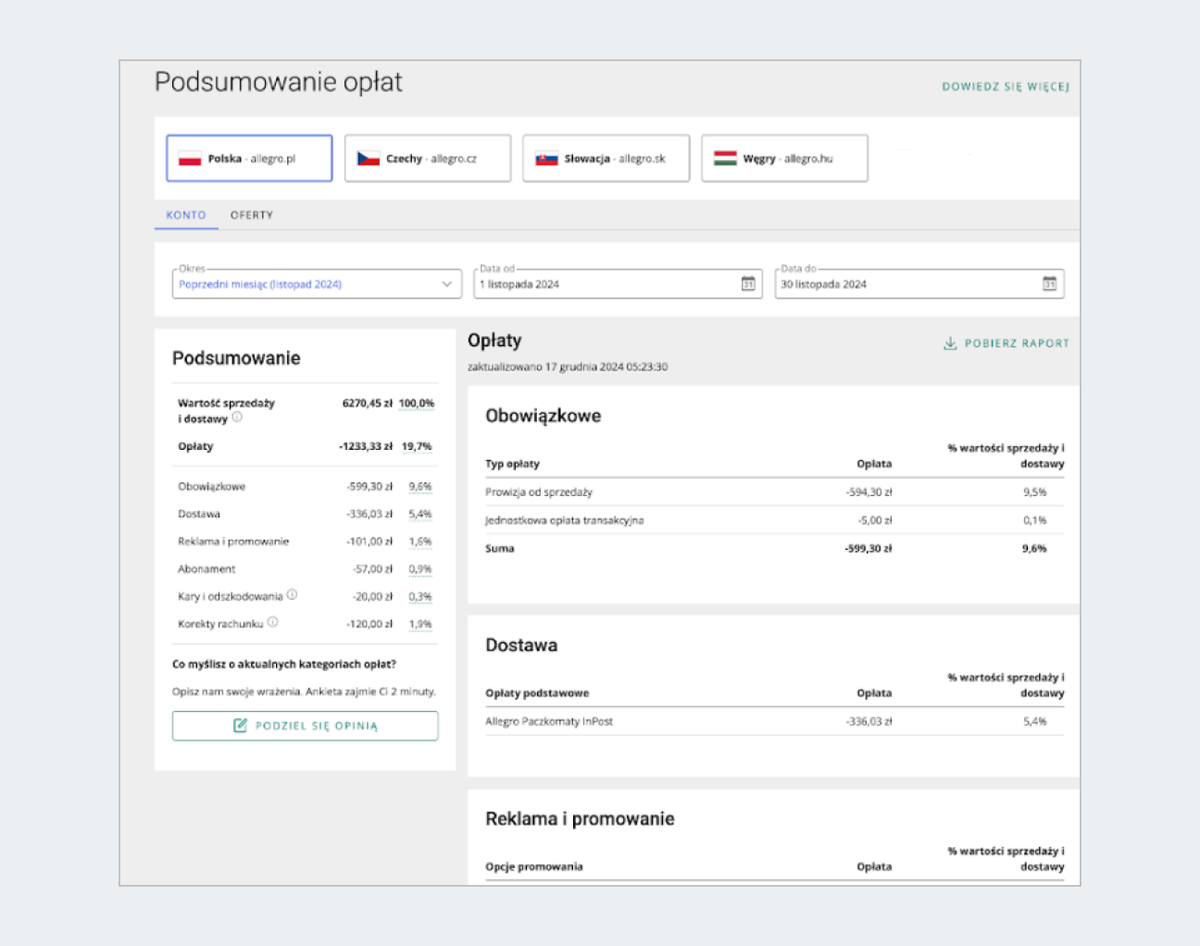Click the -594,30 zł commission fee
The width and height of the screenshot is (1200, 946).
(868, 492)
